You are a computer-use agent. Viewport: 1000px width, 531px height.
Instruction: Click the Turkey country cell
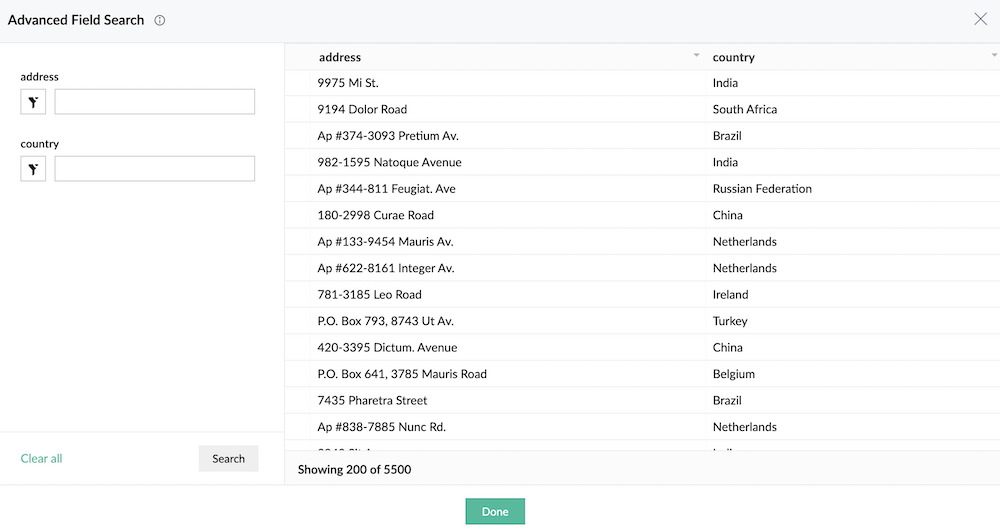730,321
